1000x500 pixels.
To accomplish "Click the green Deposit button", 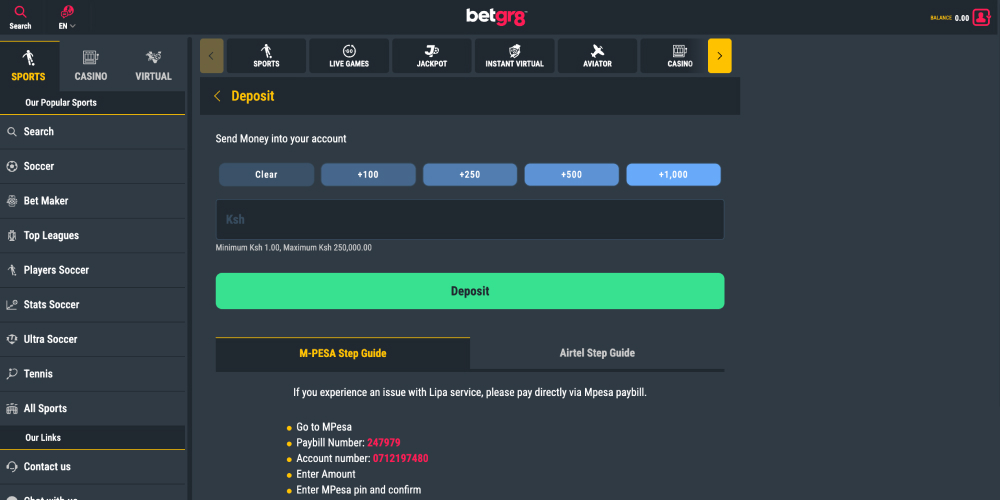I will (470, 291).
